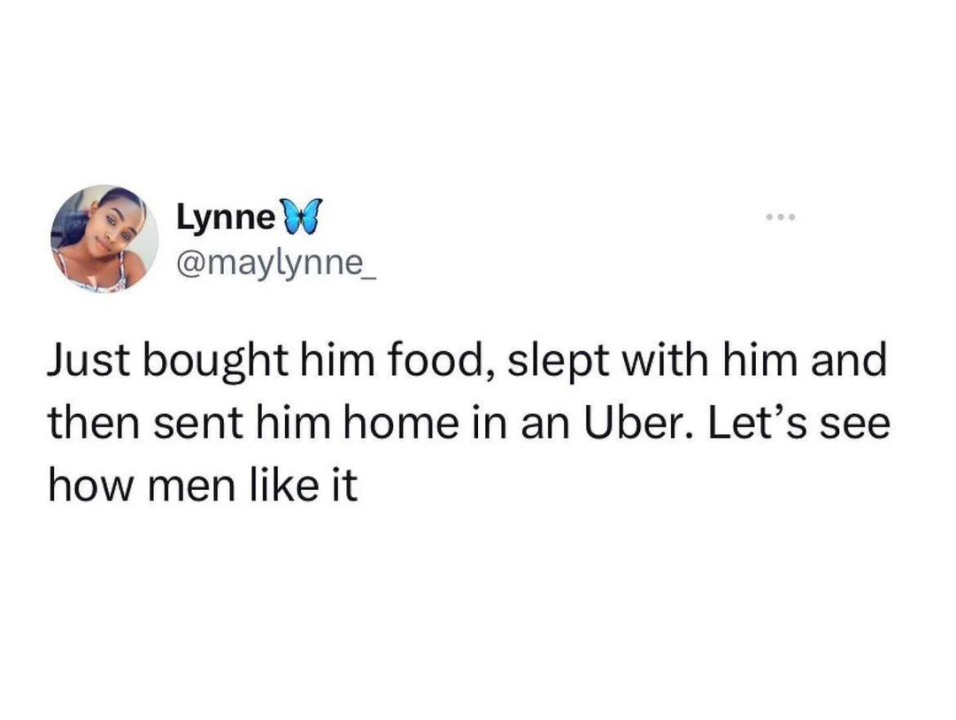The image size is (956, 720).
Task: Click the word and ending the first line
Action: tap(851, 361)
